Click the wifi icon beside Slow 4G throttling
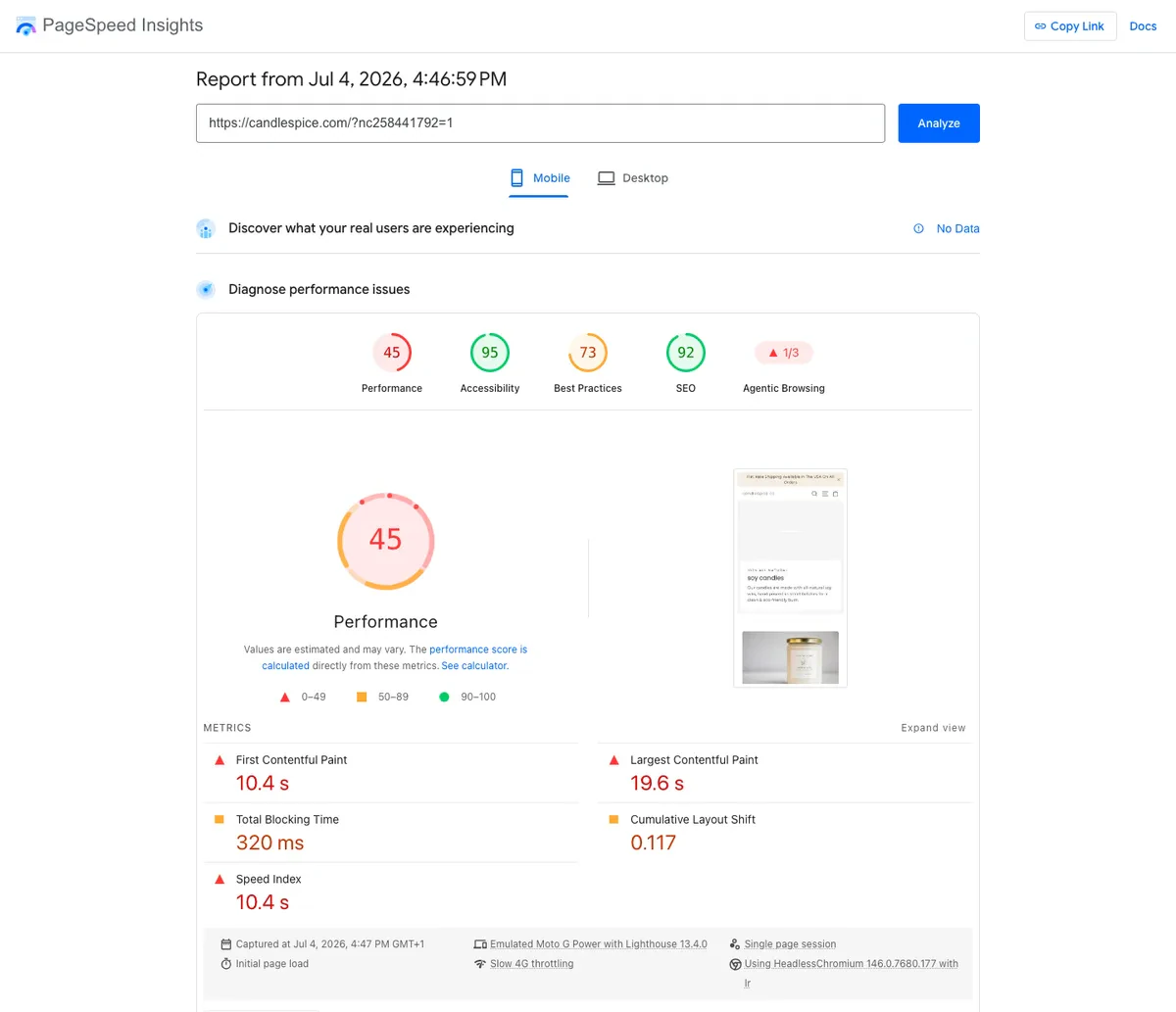Viewport: 1176px width, 1012px height. (x=480, y=964)
